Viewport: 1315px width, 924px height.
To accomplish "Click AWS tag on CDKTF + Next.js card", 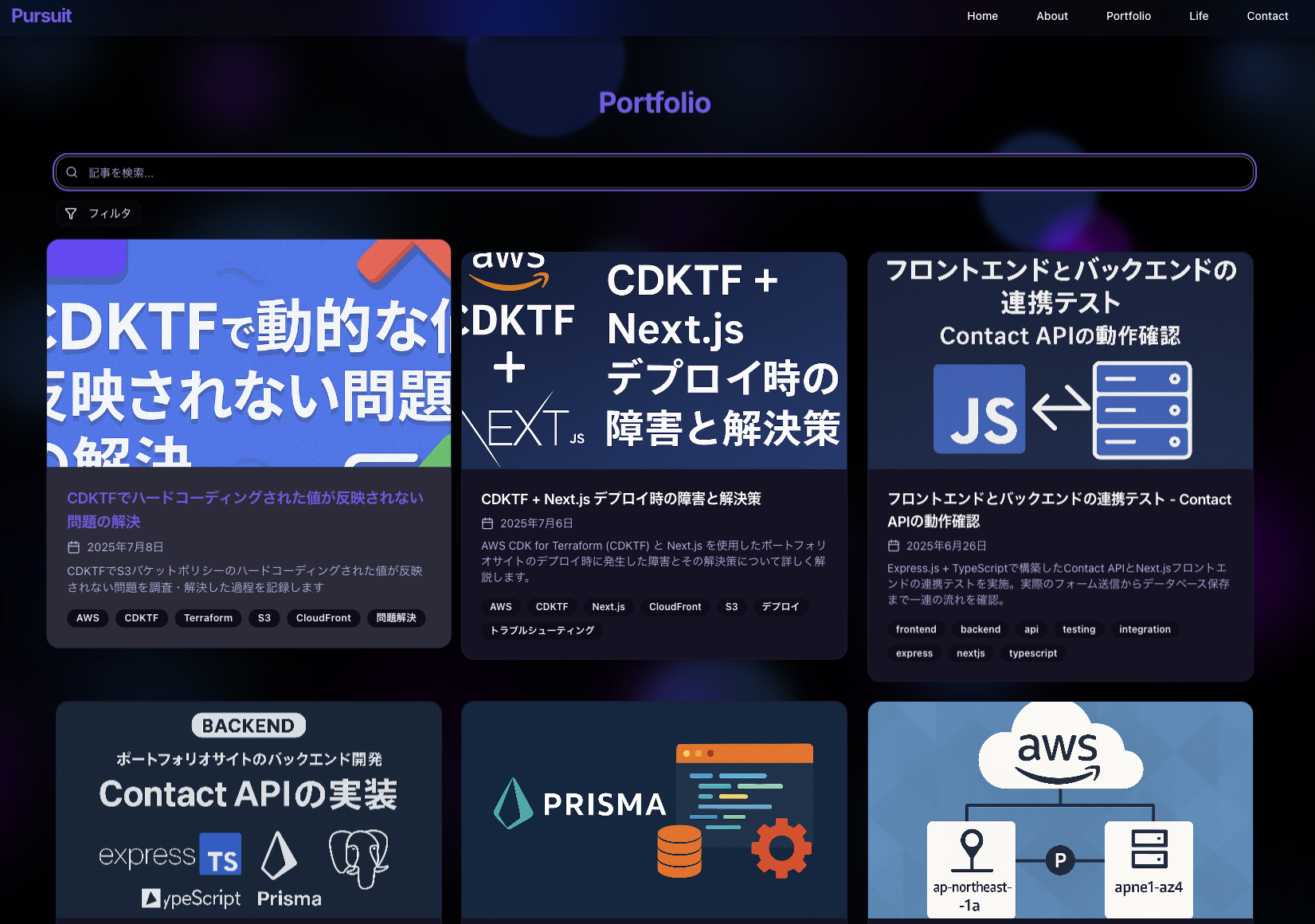I will pyautogui.click(x=501, y=607).
